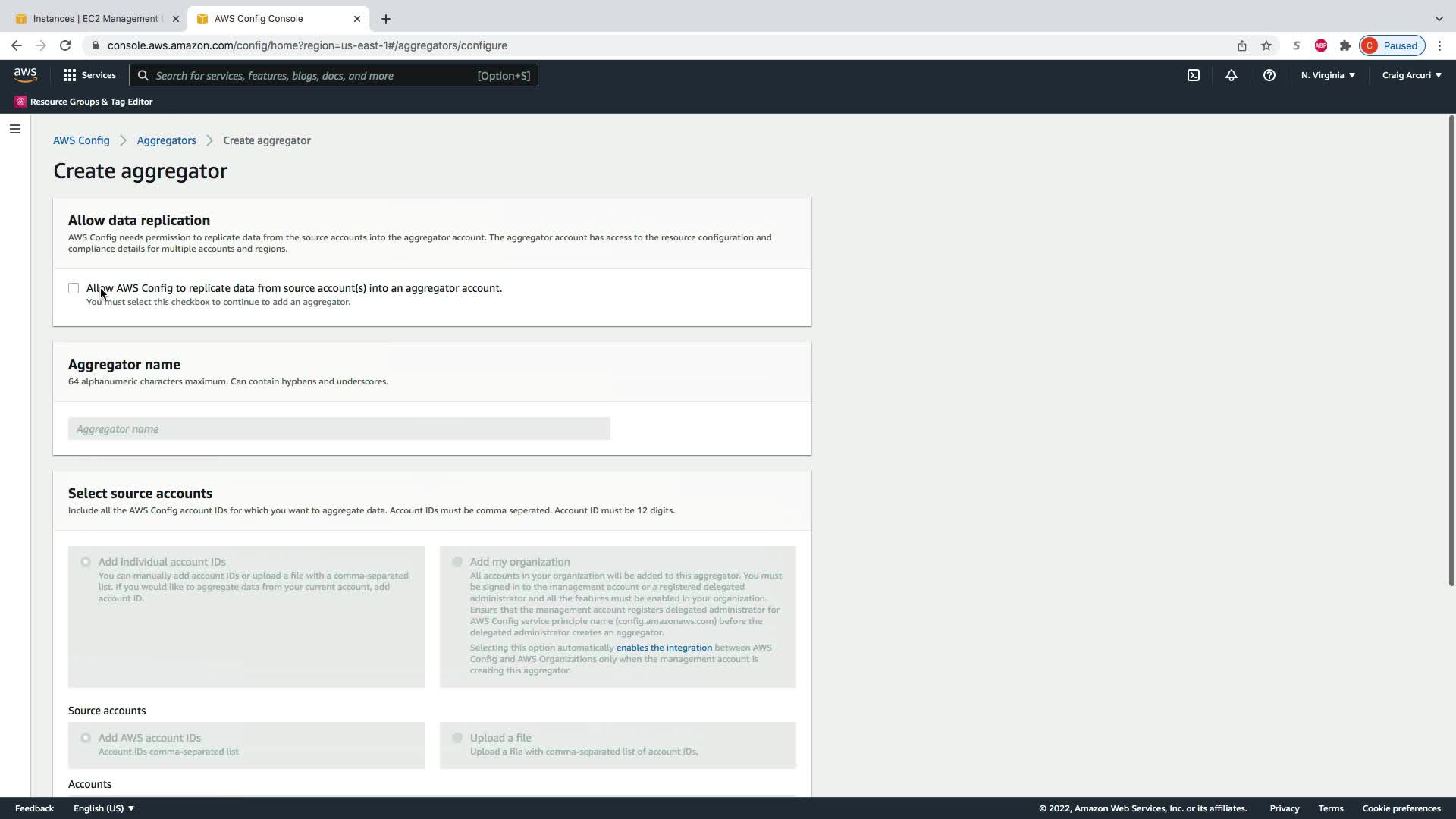Open the browser extensions puzzle icon

(x=1345, y=45)
